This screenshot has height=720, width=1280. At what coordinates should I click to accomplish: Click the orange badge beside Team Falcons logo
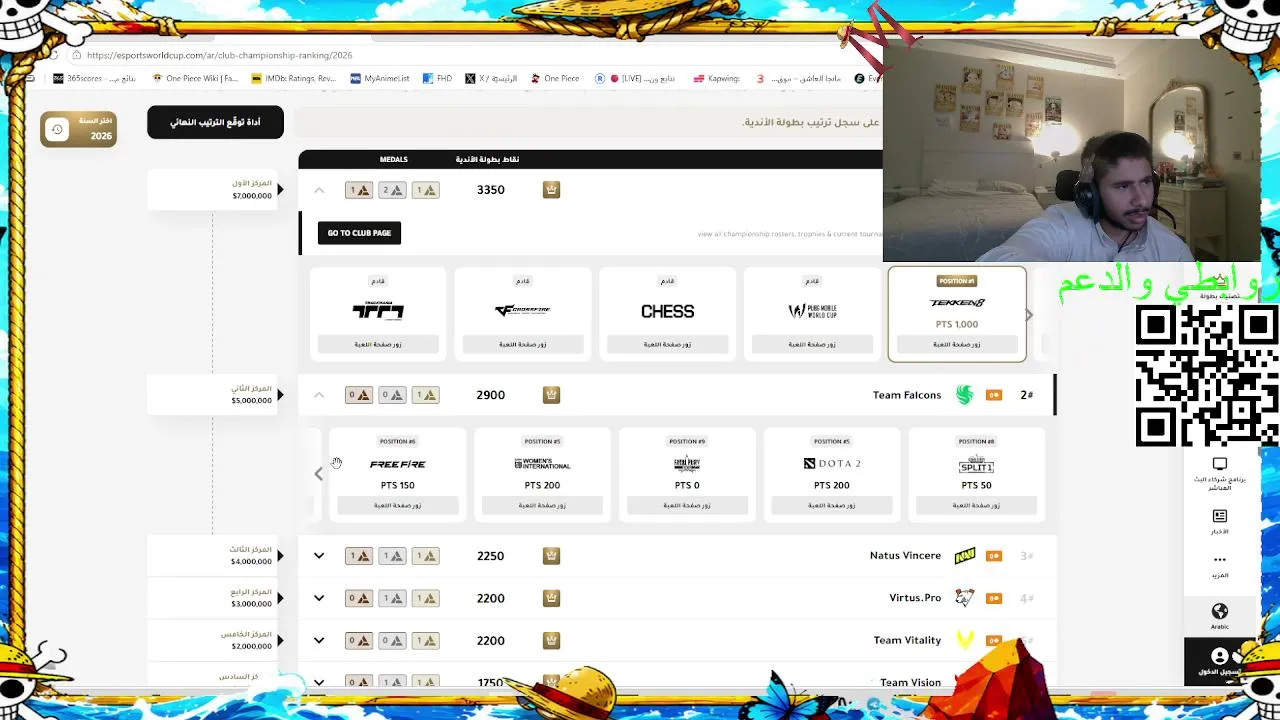click(994, 395)
